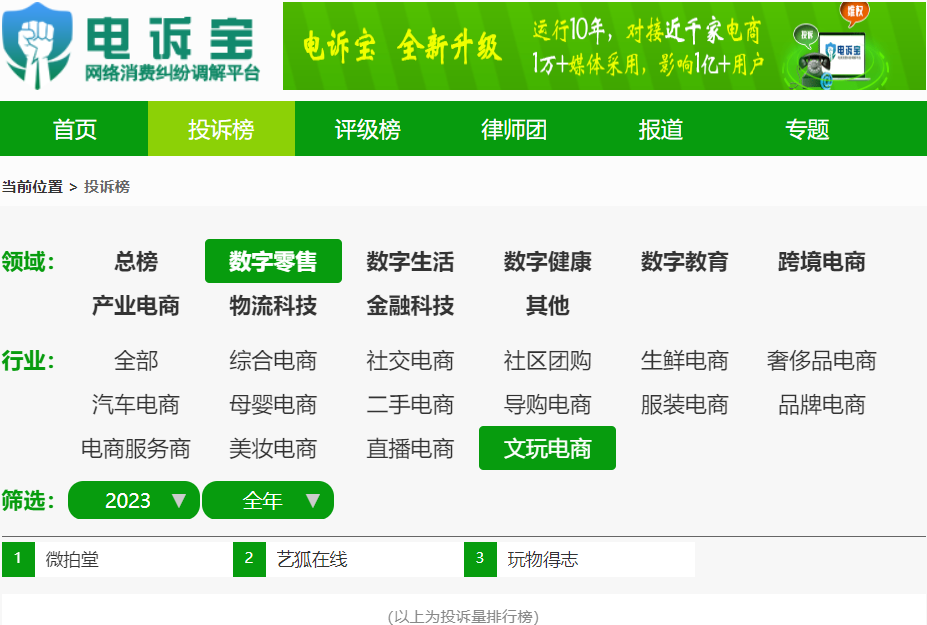This screenshot has width=927, height=625.
Task: Open the 投诉榜 navigation tab
Action: pos(221,129)
